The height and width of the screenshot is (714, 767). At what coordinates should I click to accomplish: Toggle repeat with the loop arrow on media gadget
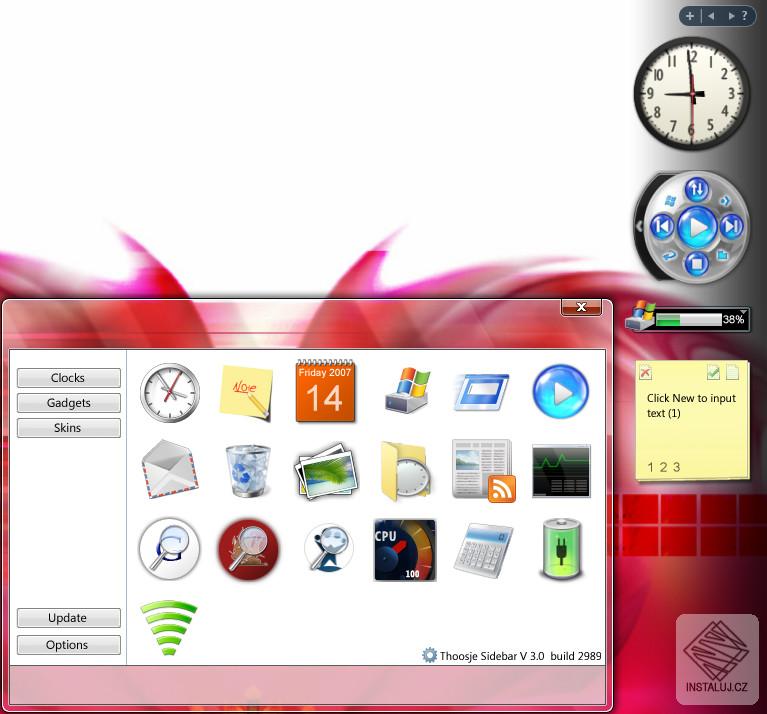point(669,255)
